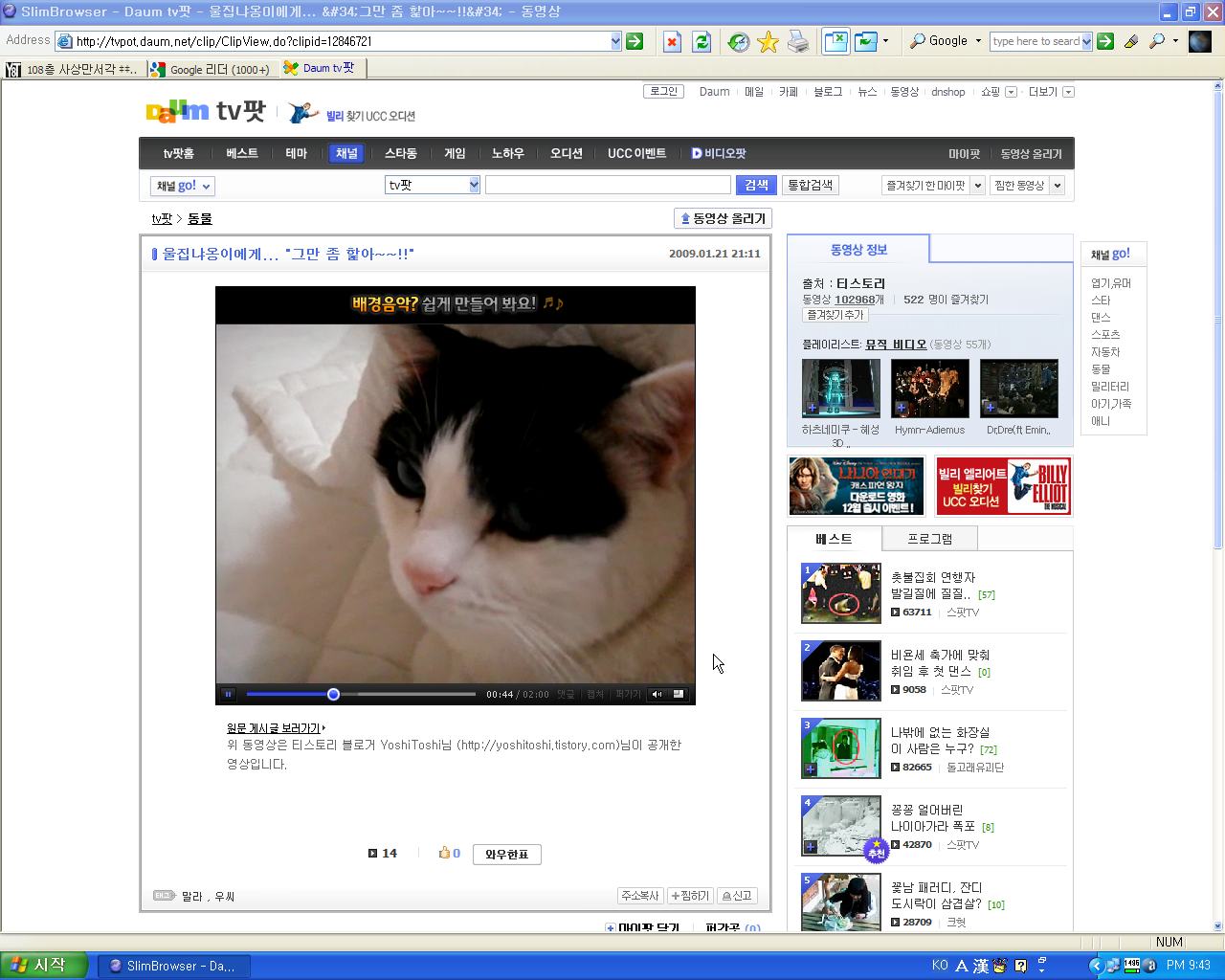Click the yellow star Favorites icon

pyautogui.click(x=768, y=41)
